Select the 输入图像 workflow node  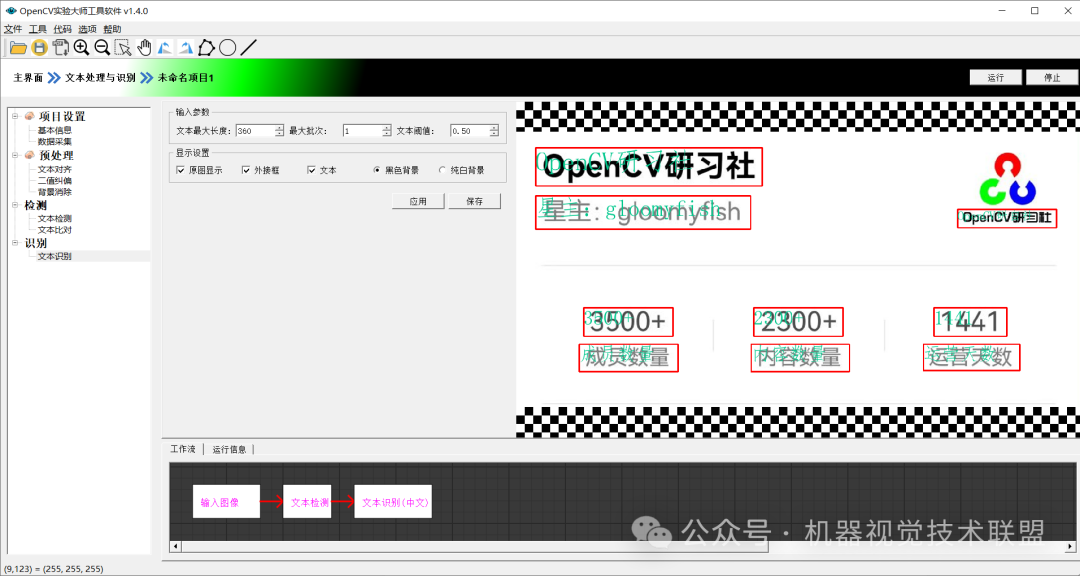tap(226, 502)
